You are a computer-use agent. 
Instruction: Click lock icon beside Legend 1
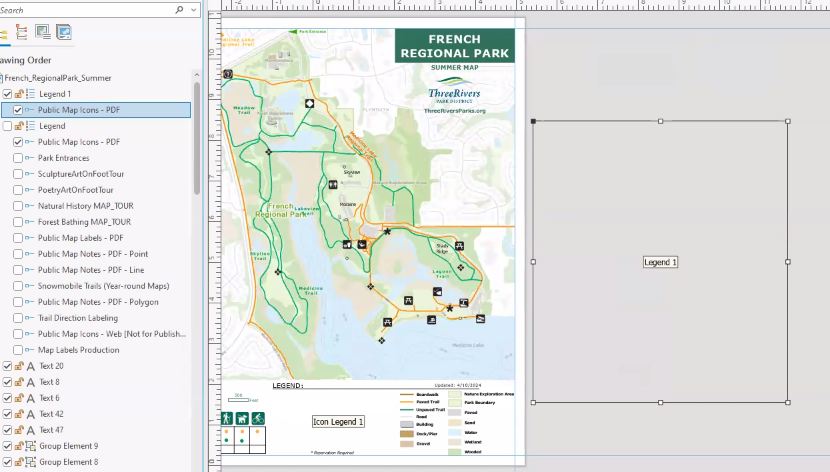pyautogui.click(x=19, y=94)
